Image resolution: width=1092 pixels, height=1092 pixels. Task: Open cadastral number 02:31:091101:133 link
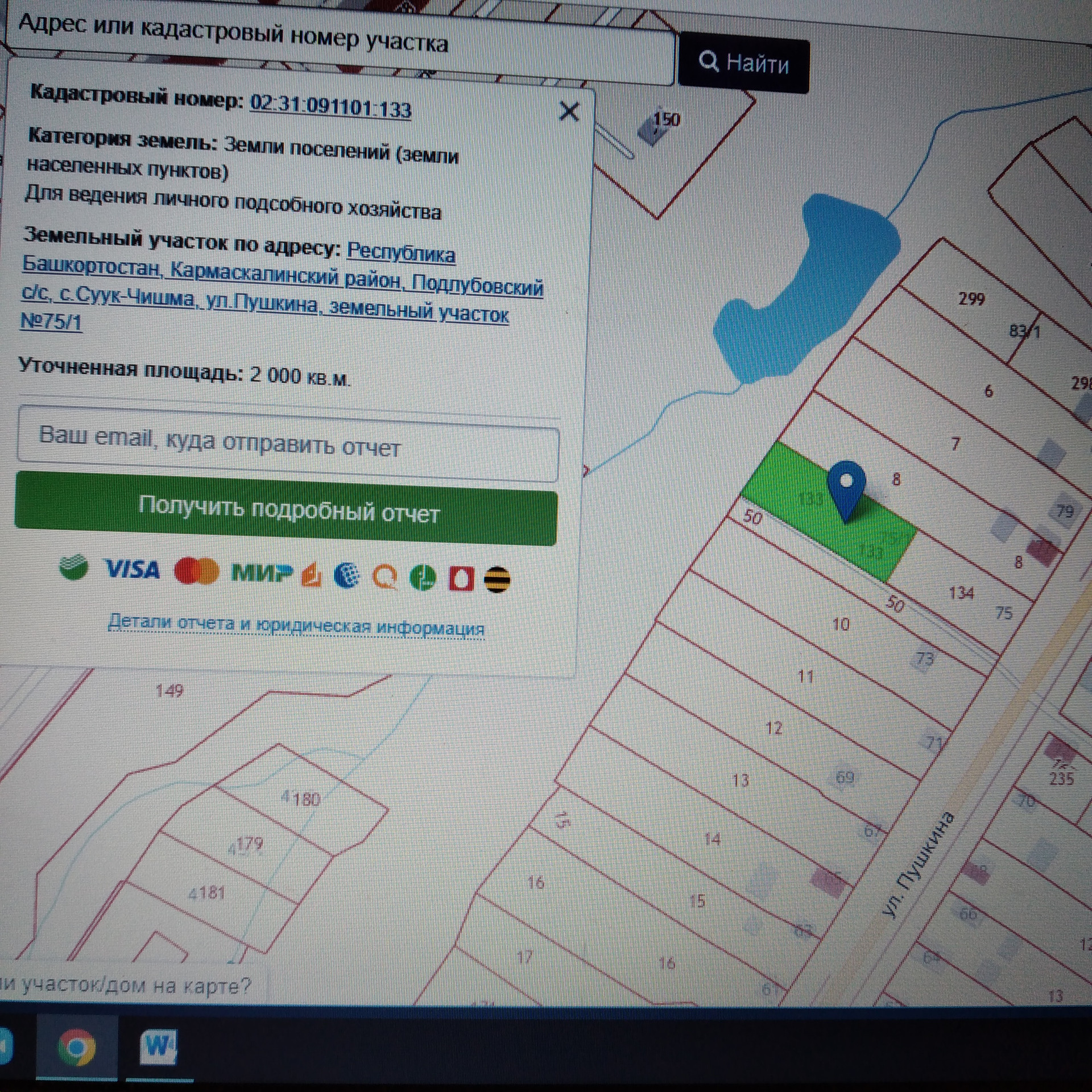330,106
